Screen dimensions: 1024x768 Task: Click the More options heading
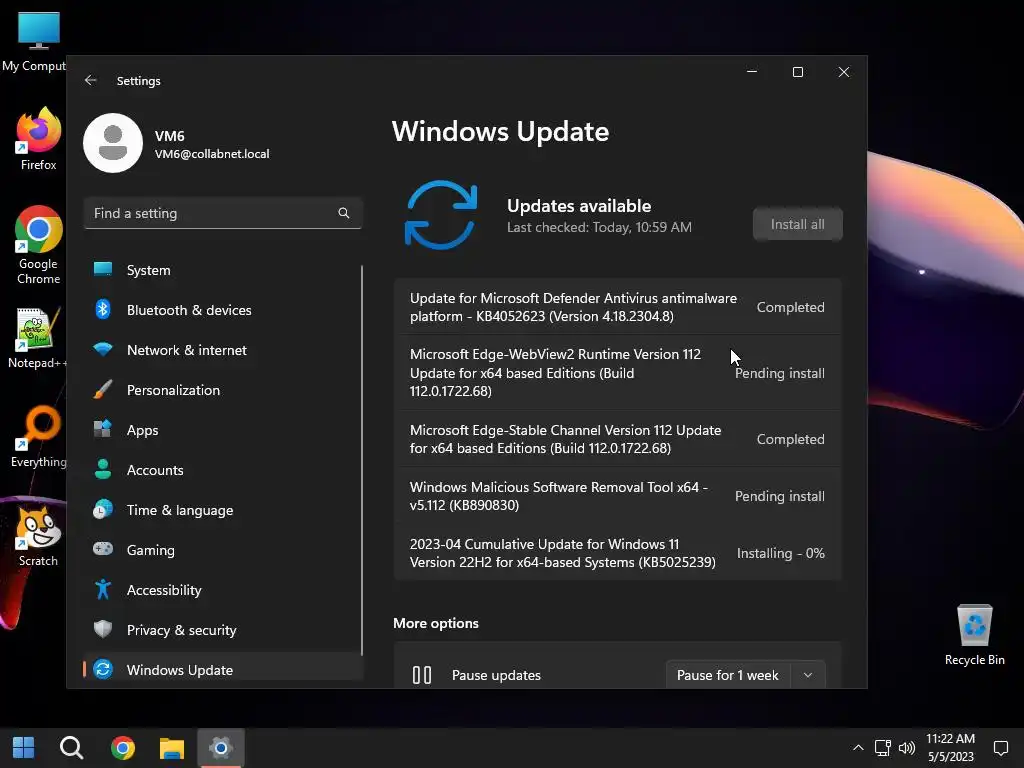click(x=436, y=623)
